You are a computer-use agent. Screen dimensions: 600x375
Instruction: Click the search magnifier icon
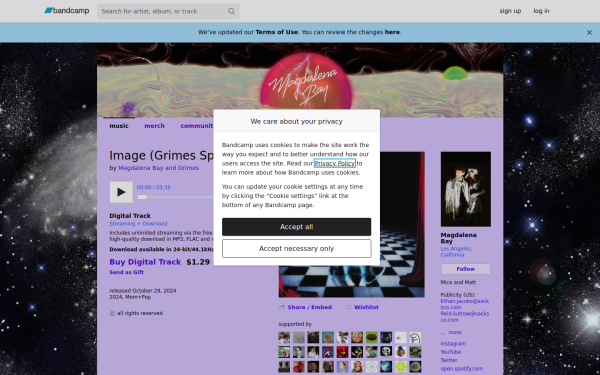click(x=231, y=11)
